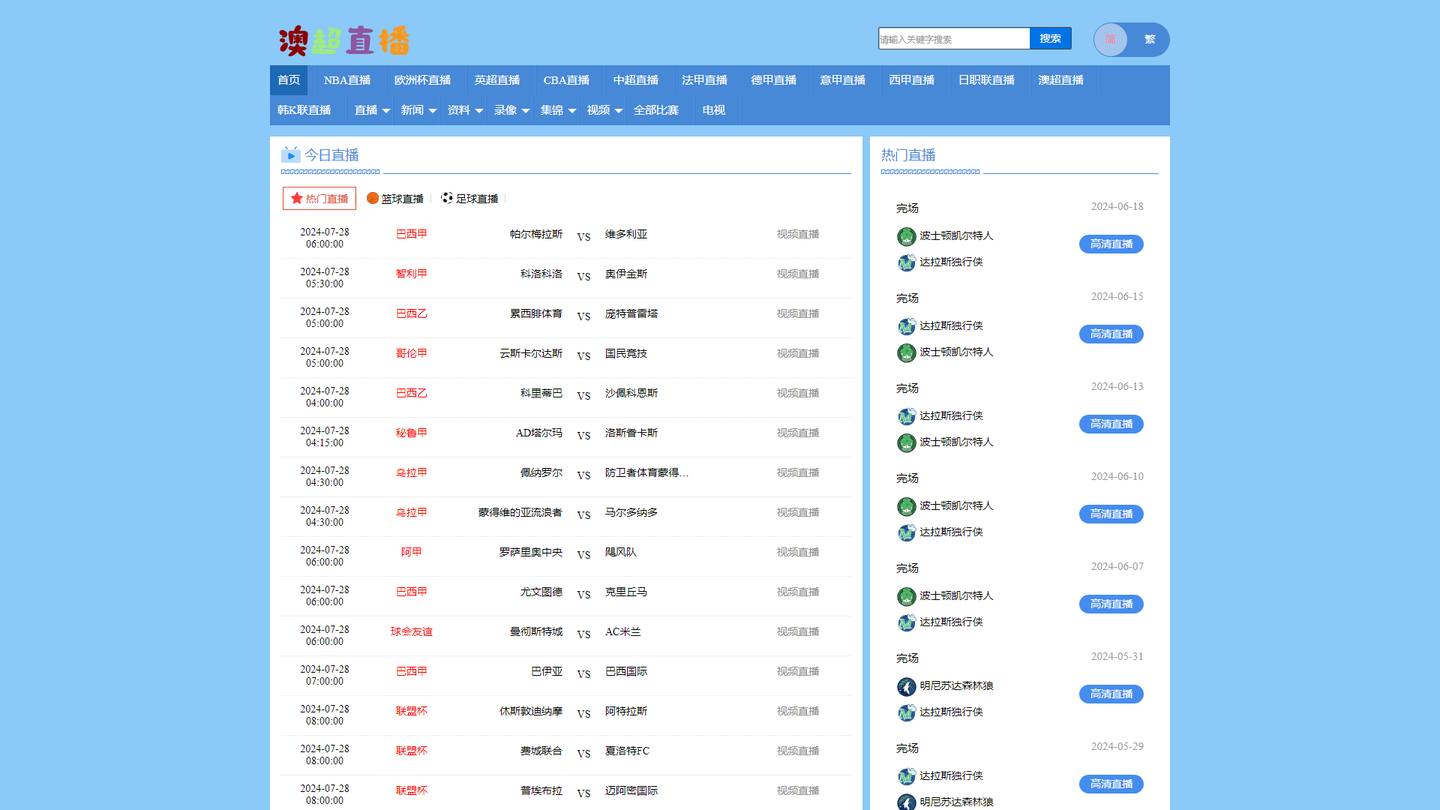Click Celtics logo in 2024-06-10 match
Image resolution: width=1440 pixels, height=810 pixels.
[906, 507]
